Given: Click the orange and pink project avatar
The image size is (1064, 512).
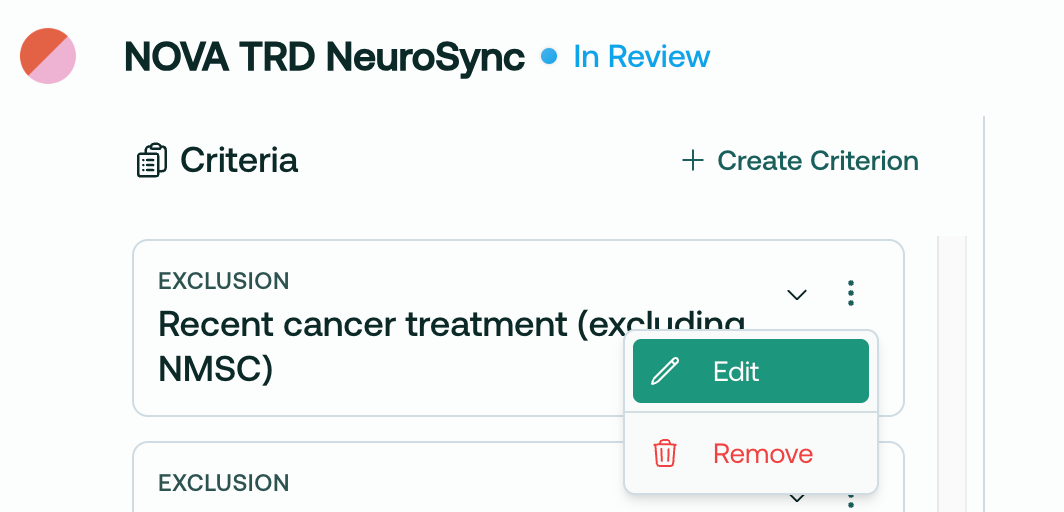Looking at the screenshot, I should [x=48, y=56].
